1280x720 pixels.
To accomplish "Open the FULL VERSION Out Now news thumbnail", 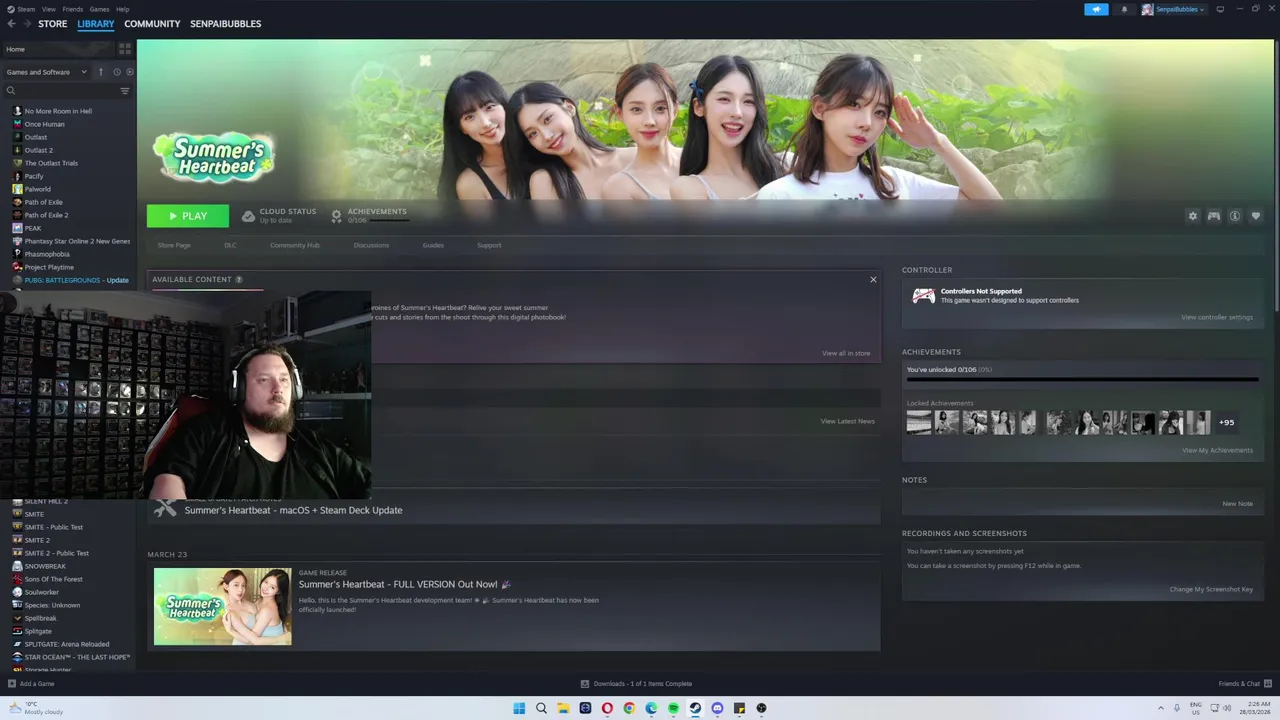I will (x=223, y=606).
